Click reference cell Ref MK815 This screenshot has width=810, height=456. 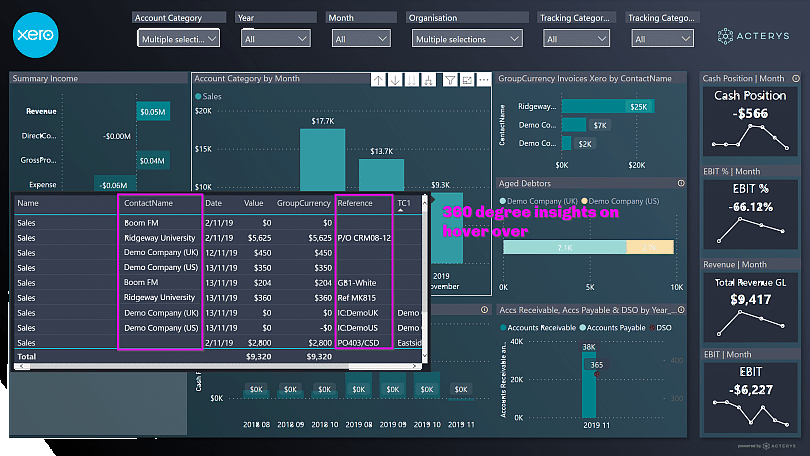click(x=356, y=298)
